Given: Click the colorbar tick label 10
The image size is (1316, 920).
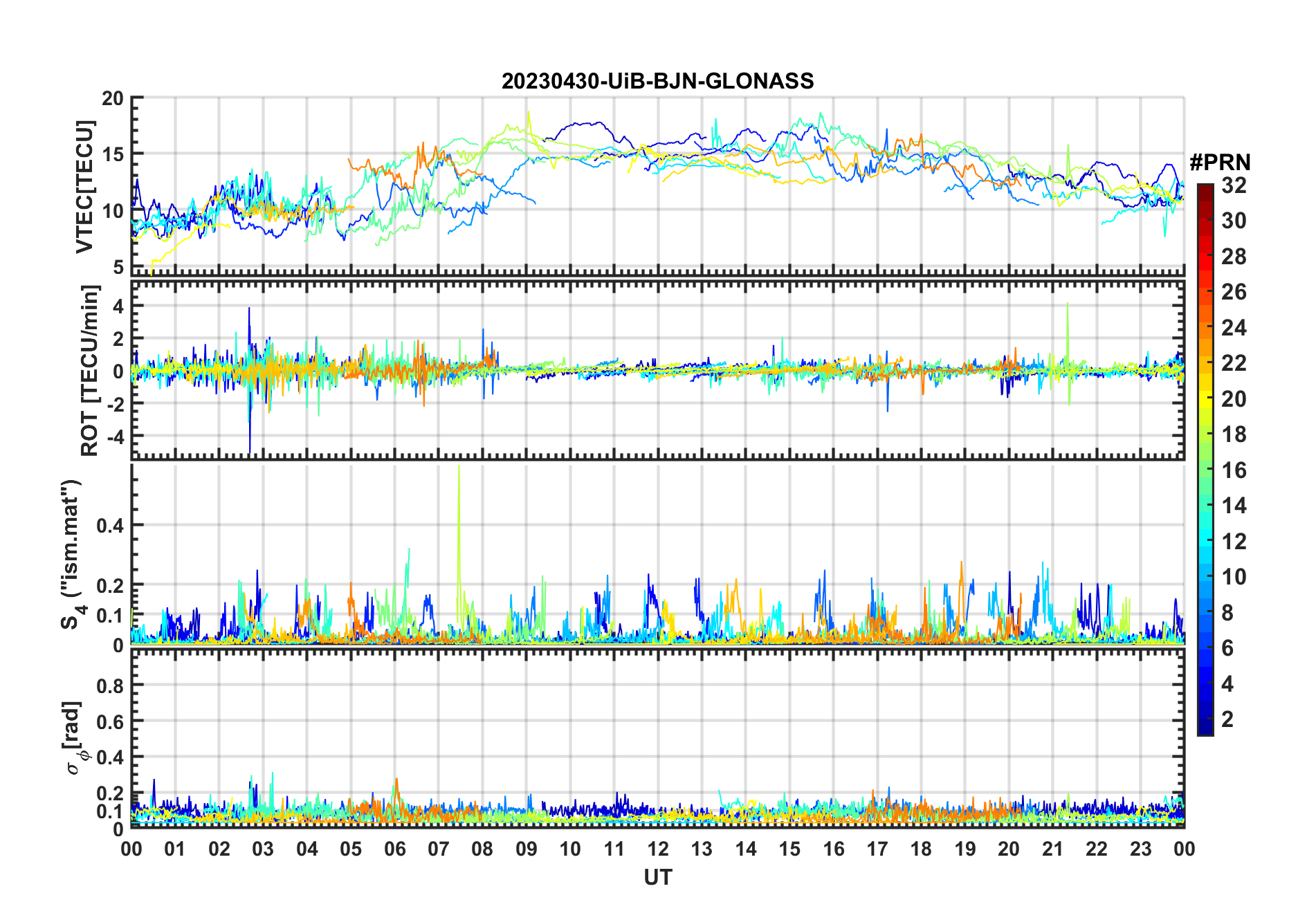Looking at the screenshot, I should [x=1234, y=577].
